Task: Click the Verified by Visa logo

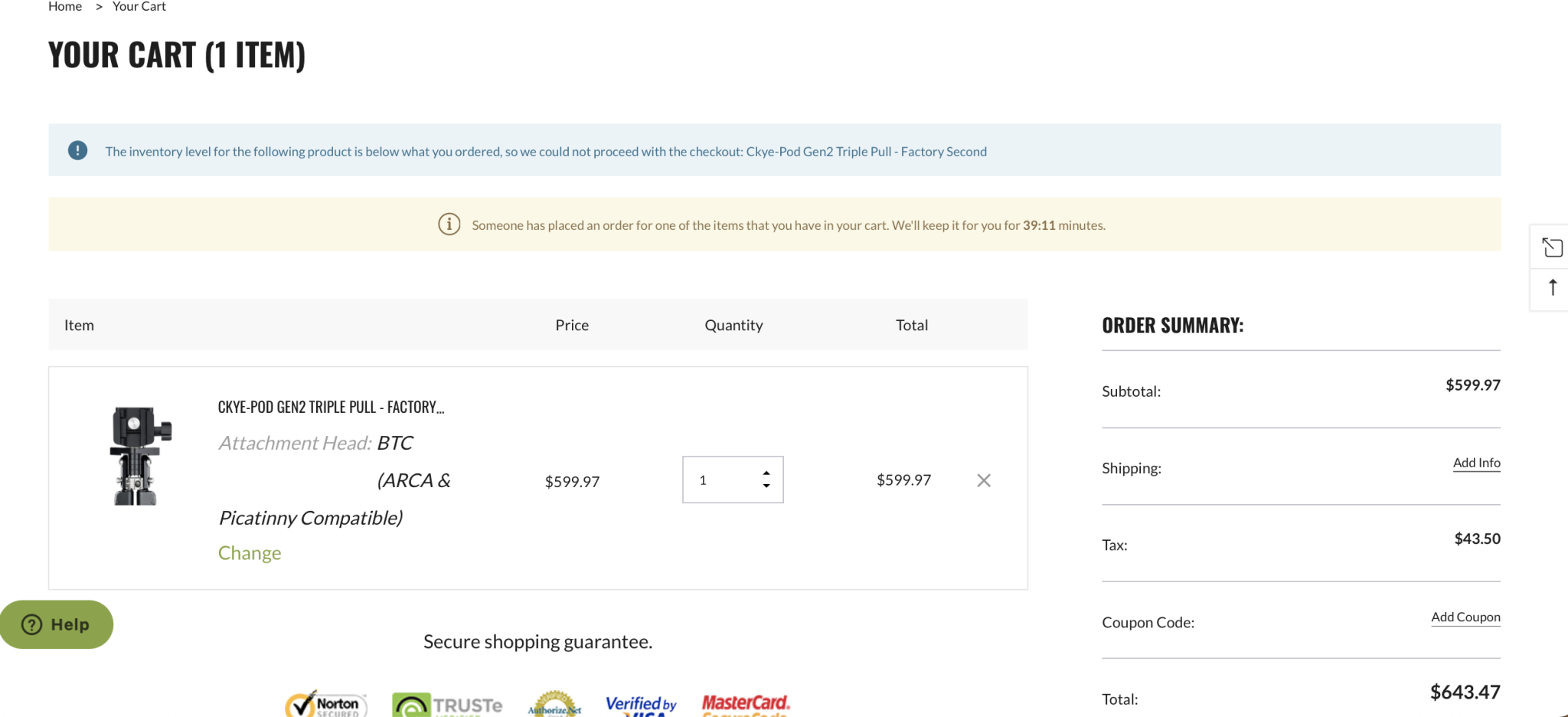Action: coord(641,706)
